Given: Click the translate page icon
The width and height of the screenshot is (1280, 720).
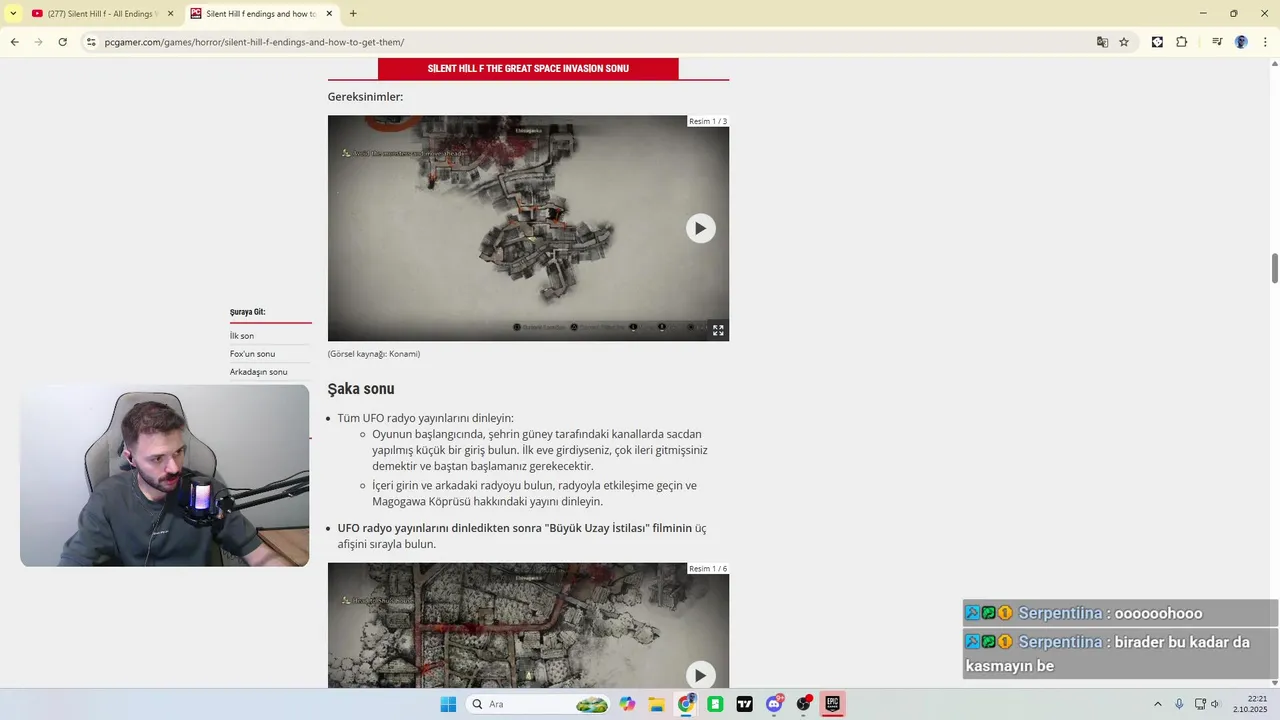Looking at the screenshot, I should pos(1102,42).
